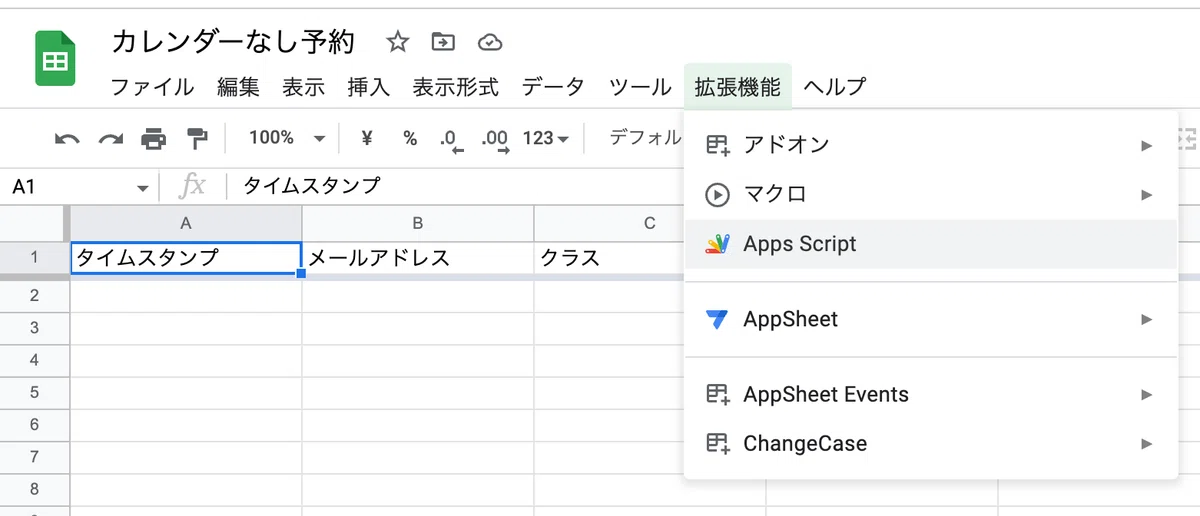Click the fx formula icon
This screenshot has height=516, width=1200.
click(192, 185)
